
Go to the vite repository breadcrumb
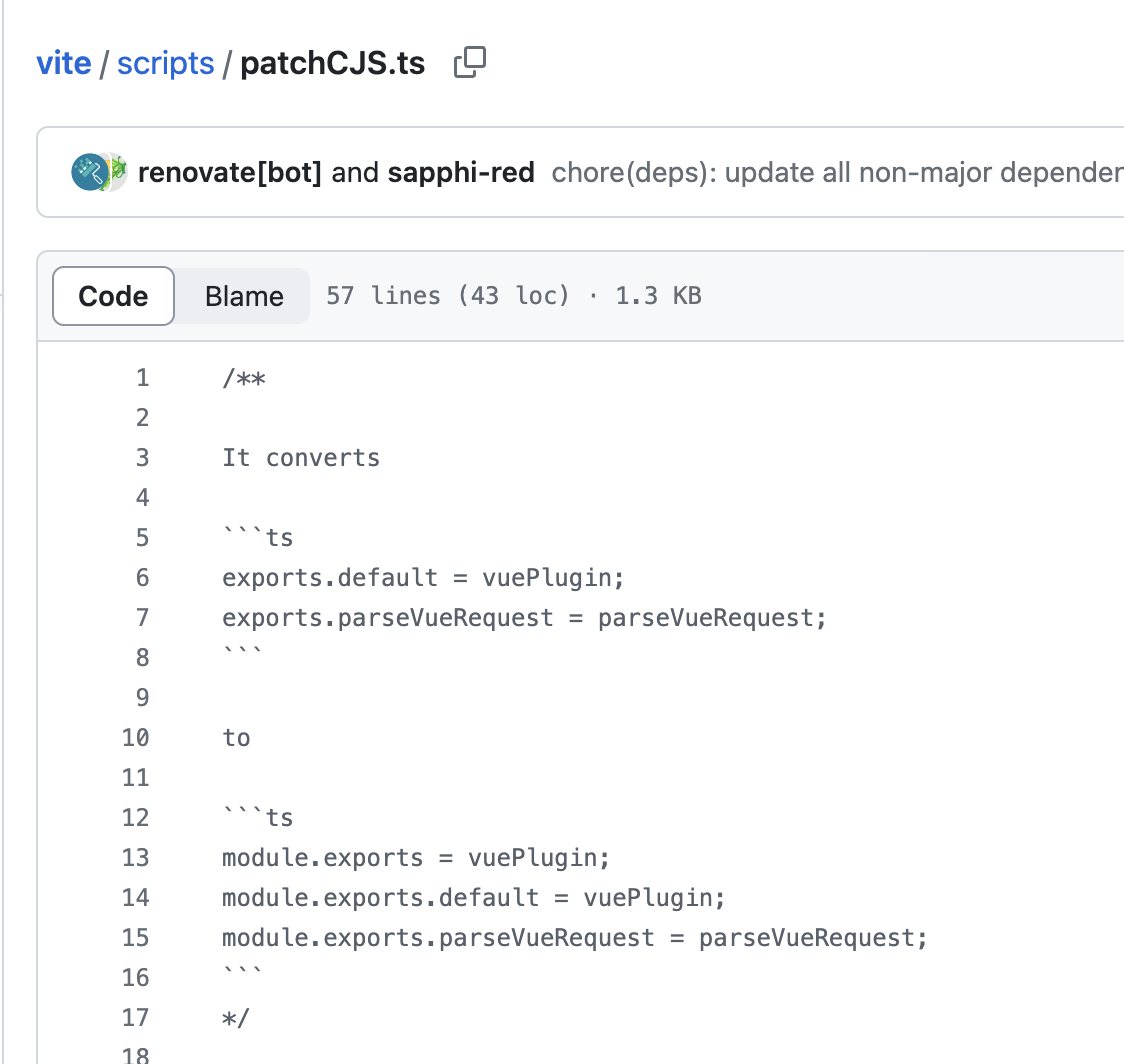63,63
